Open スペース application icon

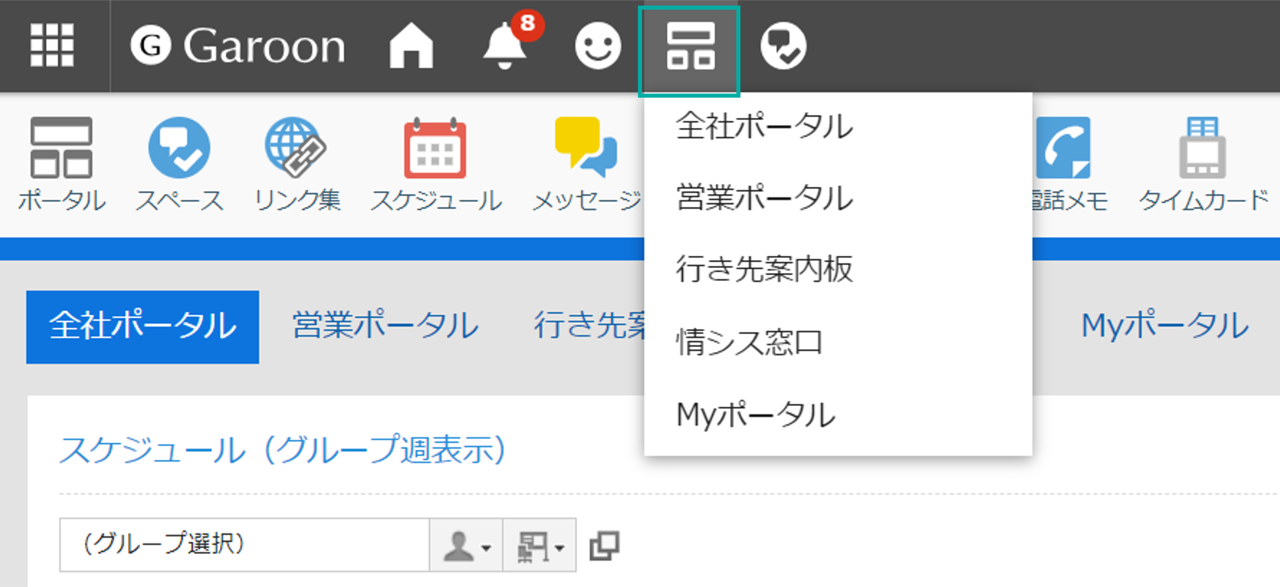(x=180, y=165)
